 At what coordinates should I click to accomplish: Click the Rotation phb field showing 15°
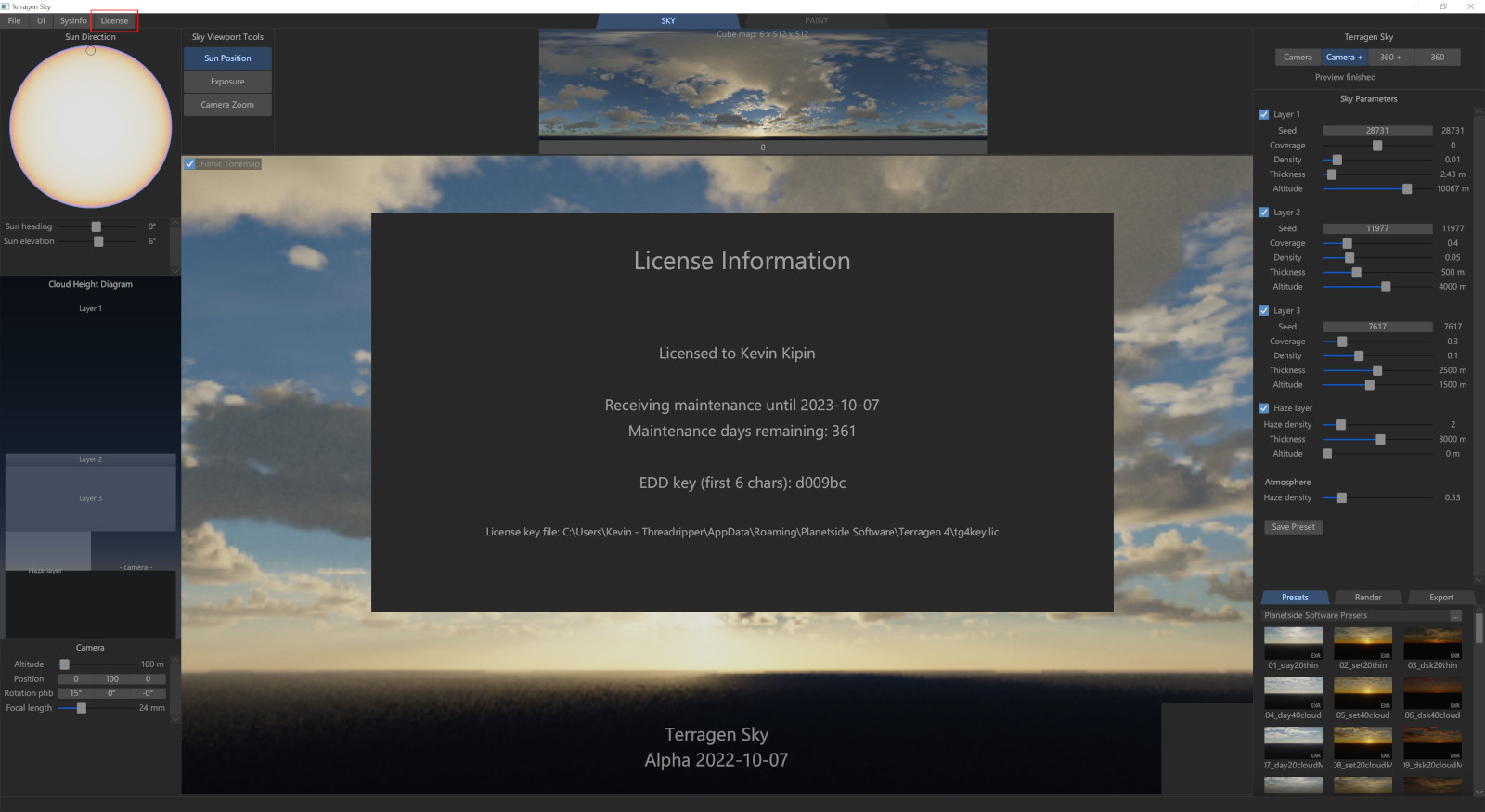75,693
